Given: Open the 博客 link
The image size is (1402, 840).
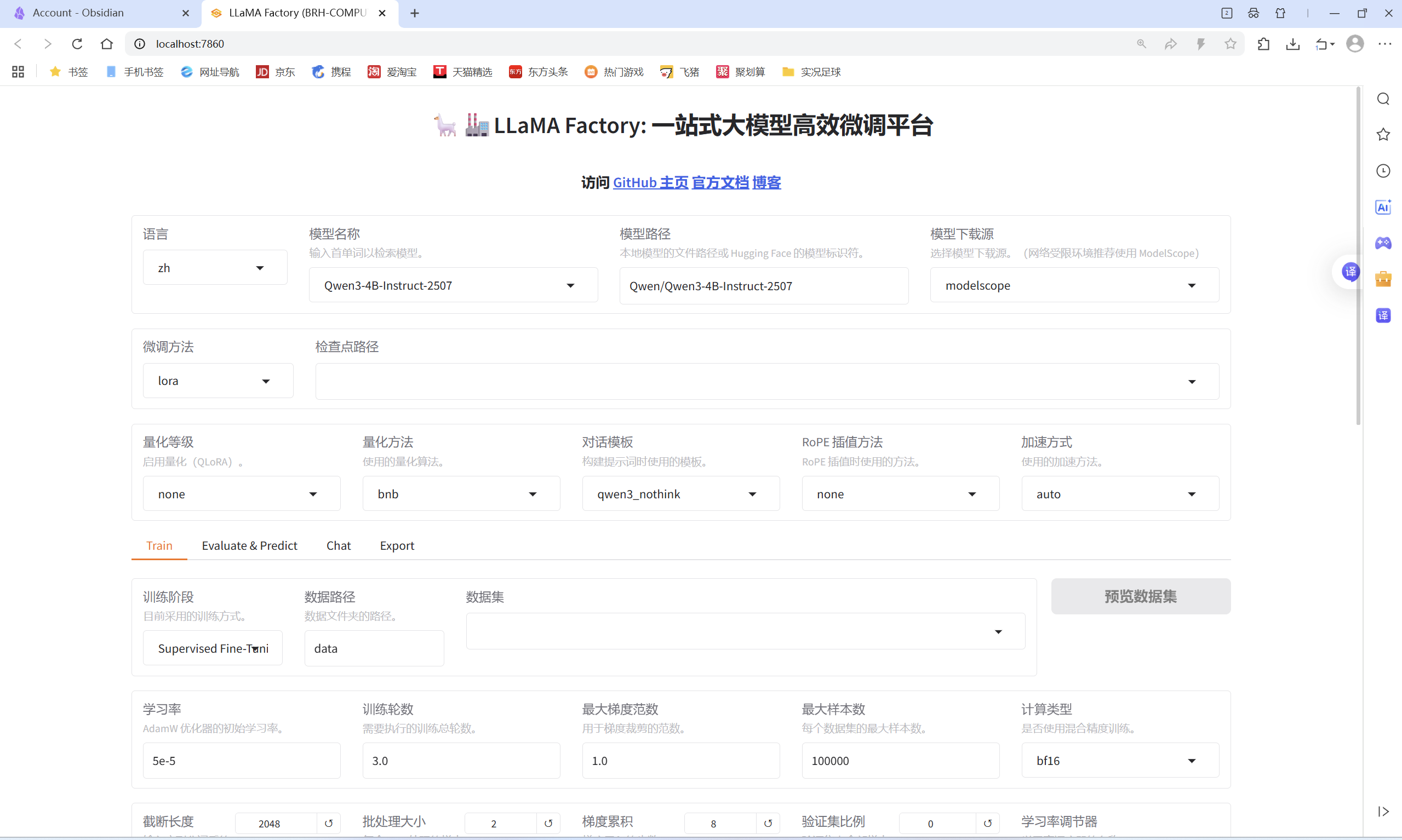Looking at the screenshot, I should tap(766, 182).
